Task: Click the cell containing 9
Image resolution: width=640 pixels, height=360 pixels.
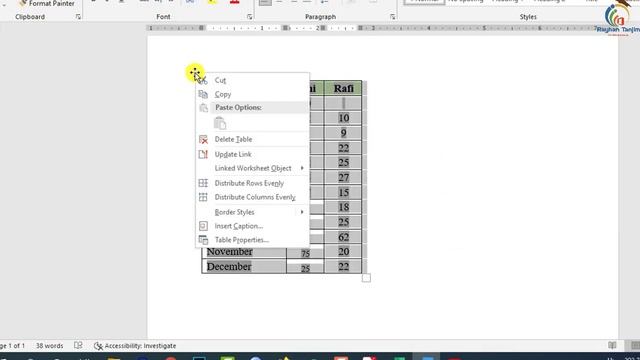Action: pos(343,133)
